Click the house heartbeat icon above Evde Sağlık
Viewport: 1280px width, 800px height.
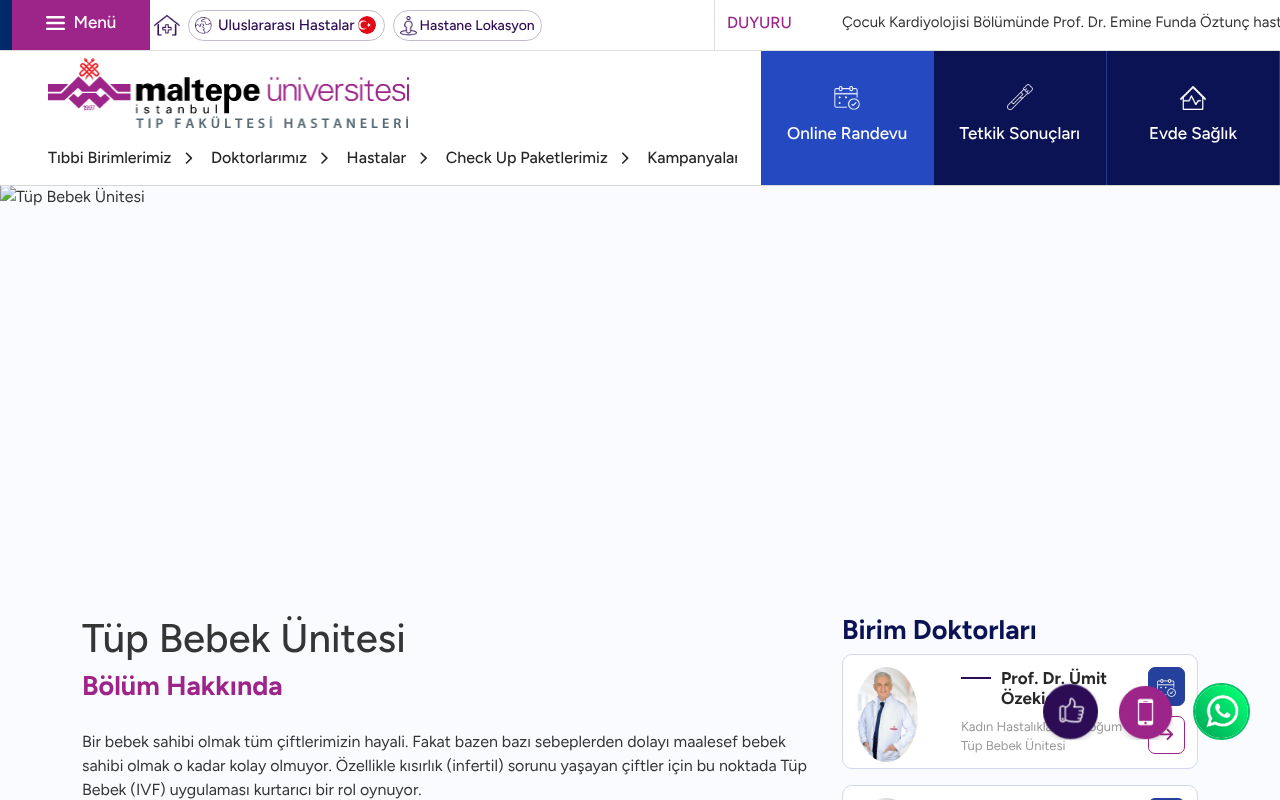pyautogui.click(x=1193, y=97)
